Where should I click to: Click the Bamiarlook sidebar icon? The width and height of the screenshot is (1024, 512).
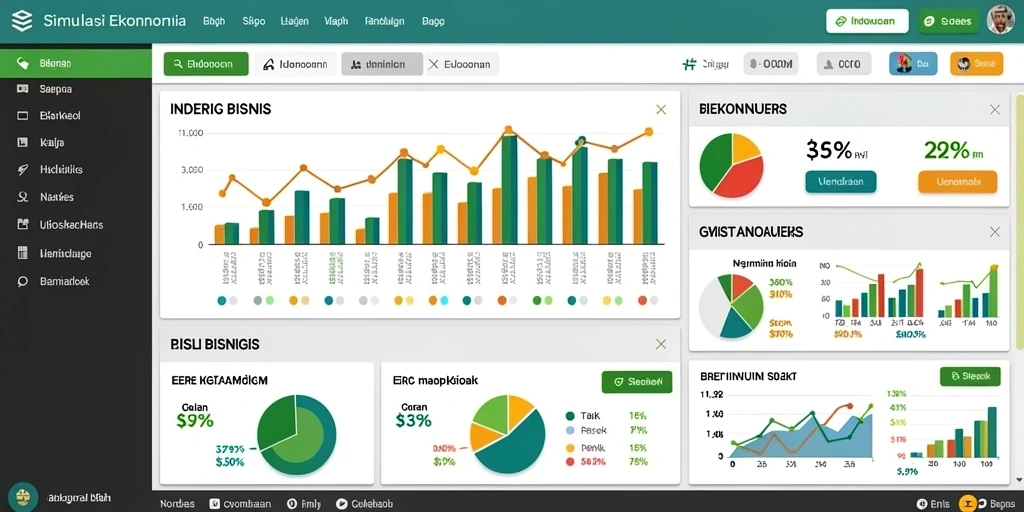pyautogui.click(x=22, y=281)
